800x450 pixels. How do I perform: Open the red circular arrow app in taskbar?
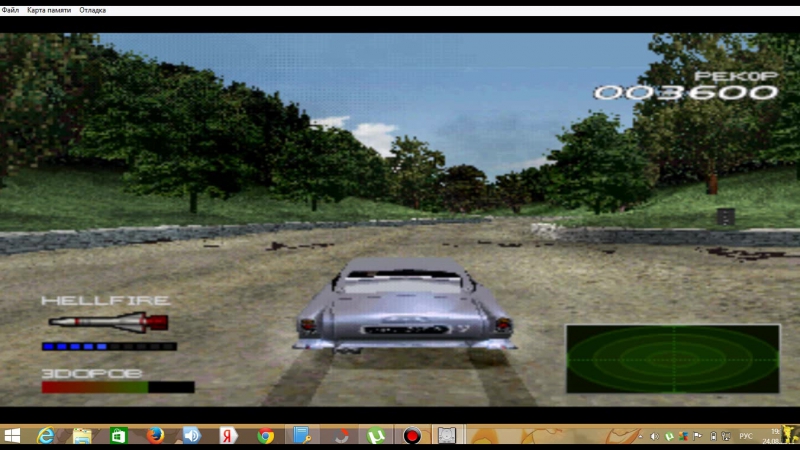point(341,436)
